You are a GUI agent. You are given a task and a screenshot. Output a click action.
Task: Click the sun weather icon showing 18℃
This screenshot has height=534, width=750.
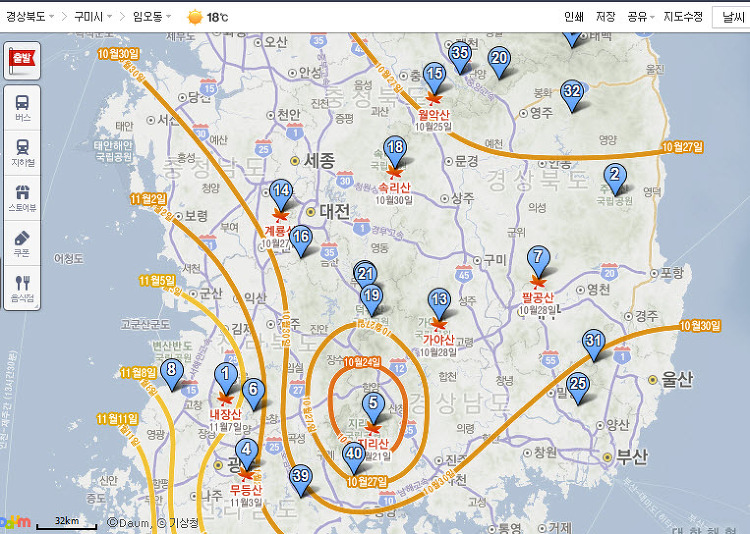(194, 17)
